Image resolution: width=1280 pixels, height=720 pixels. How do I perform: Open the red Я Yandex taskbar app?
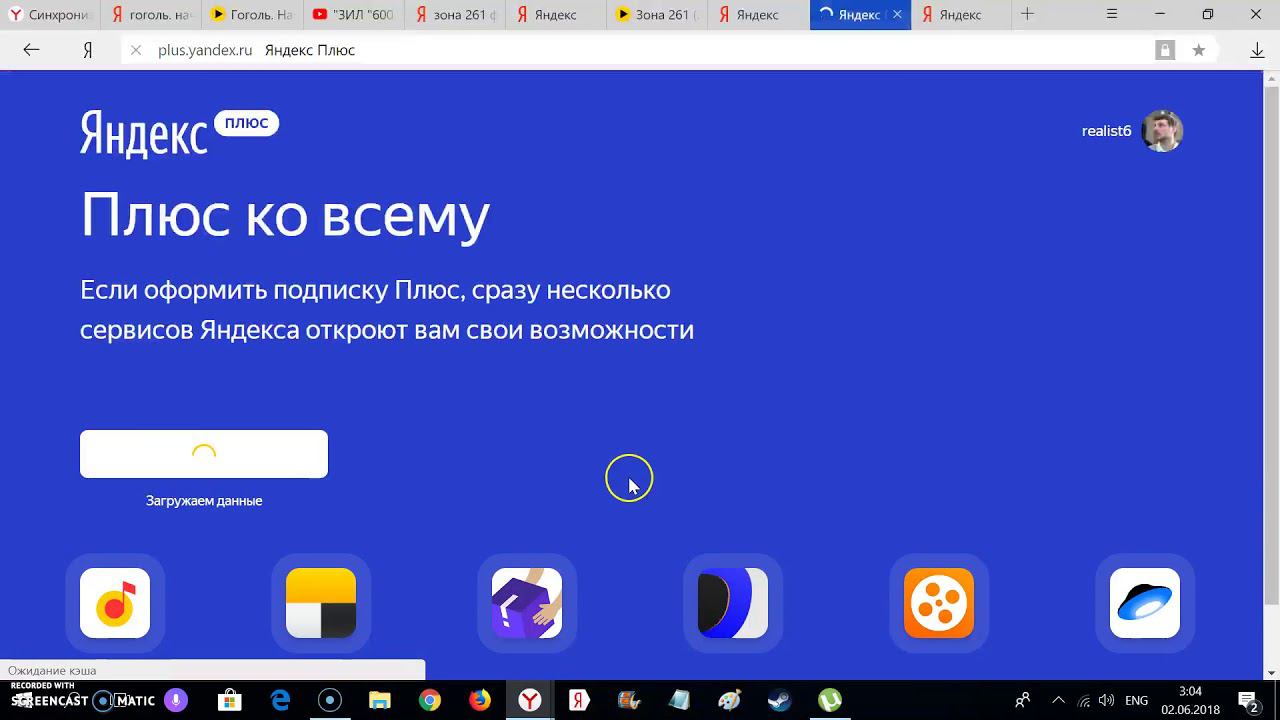click(579, 700)
